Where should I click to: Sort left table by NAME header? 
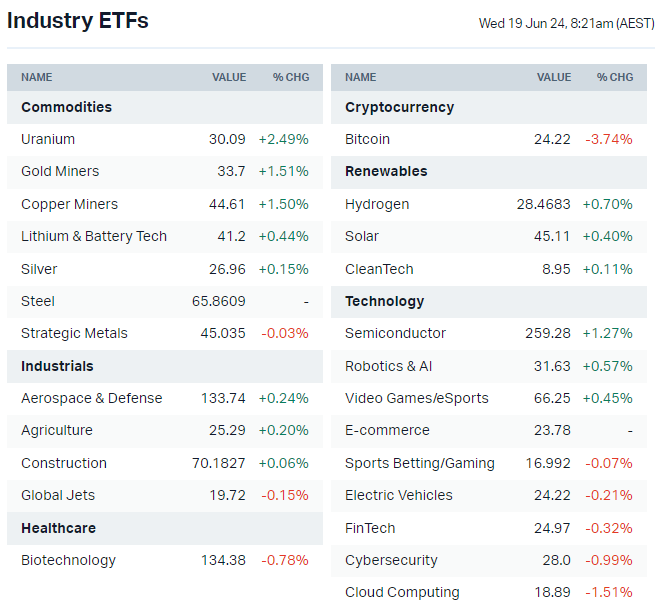point(37,77)
